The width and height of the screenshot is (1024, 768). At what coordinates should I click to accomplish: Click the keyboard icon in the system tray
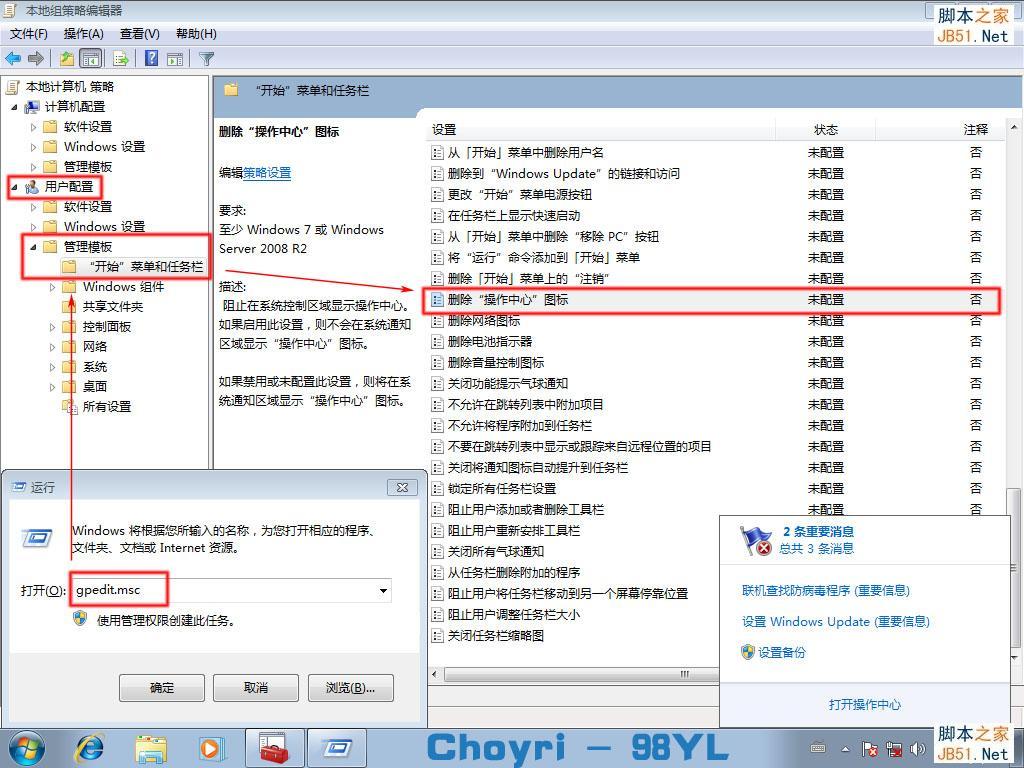(x=818, y=748)
